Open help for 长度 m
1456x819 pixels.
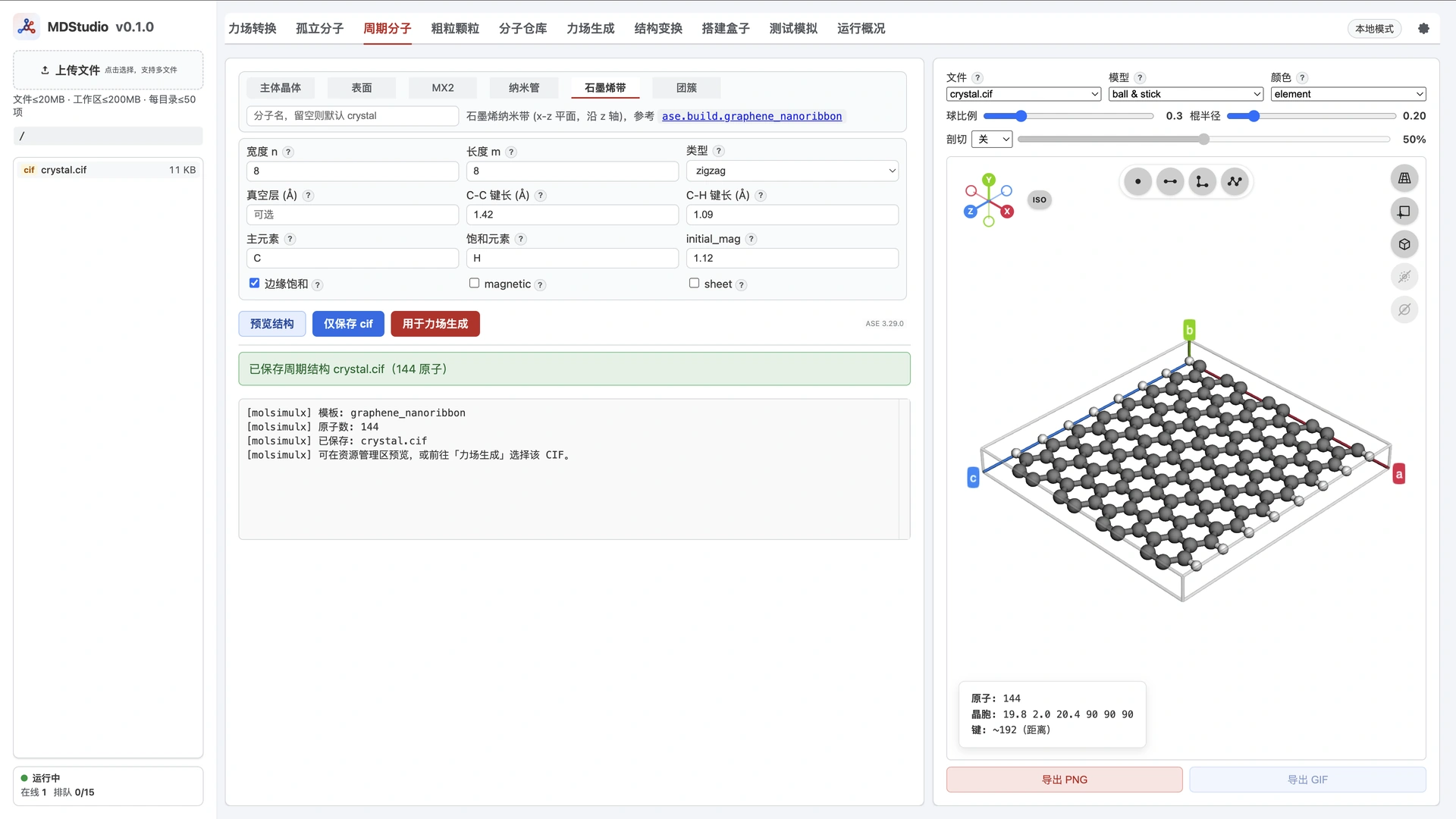click(x=511, y=152)
